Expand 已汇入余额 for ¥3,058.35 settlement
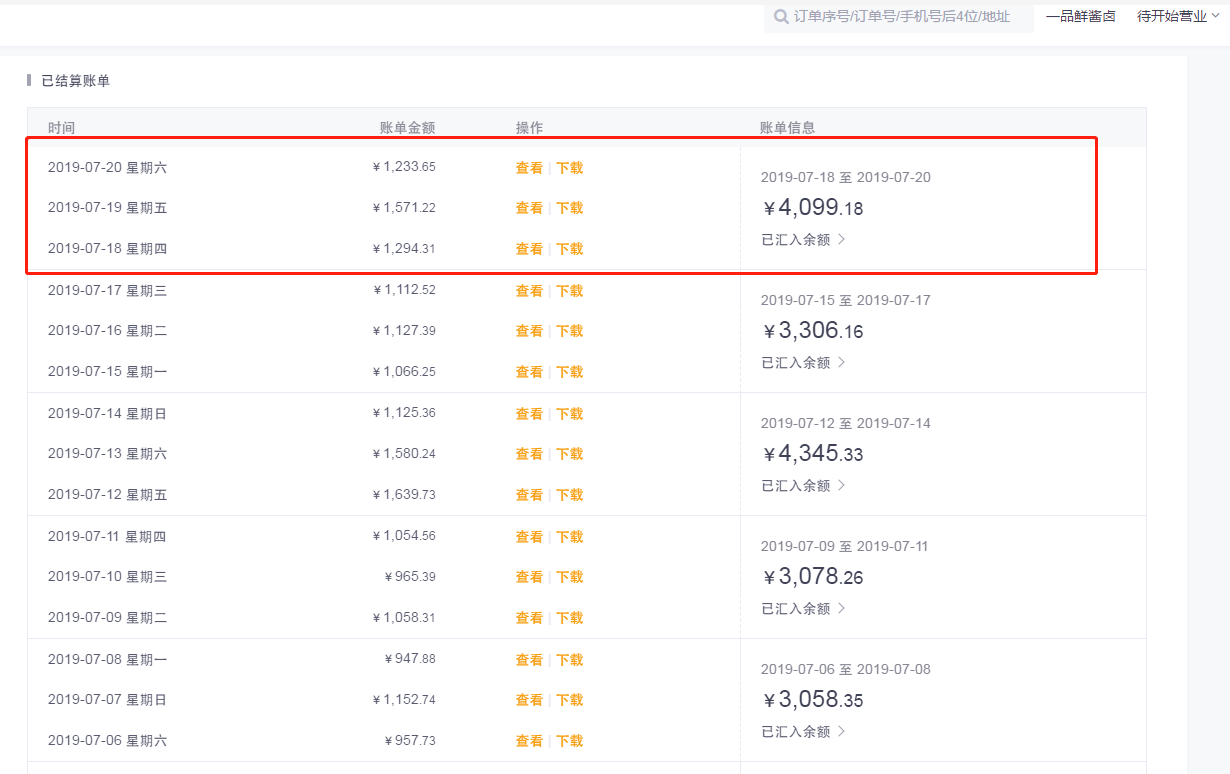This screenshot has height=774, width=1230. [804, 732]
